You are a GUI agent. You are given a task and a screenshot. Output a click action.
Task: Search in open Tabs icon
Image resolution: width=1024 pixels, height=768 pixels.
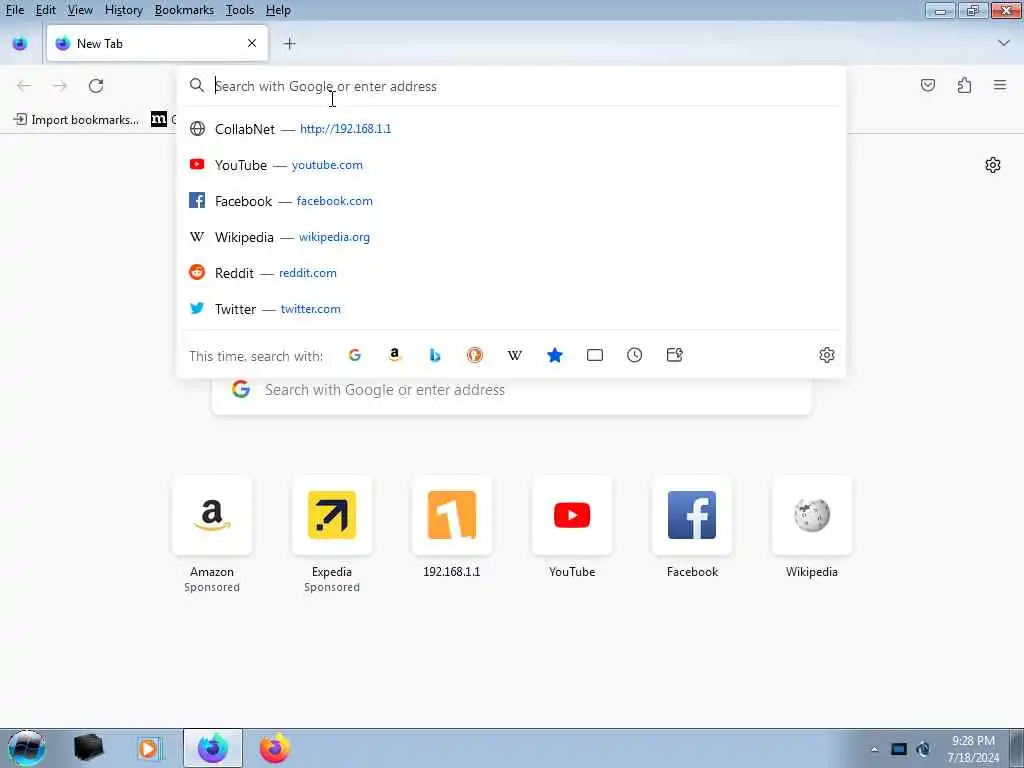[x=595, y=355]
